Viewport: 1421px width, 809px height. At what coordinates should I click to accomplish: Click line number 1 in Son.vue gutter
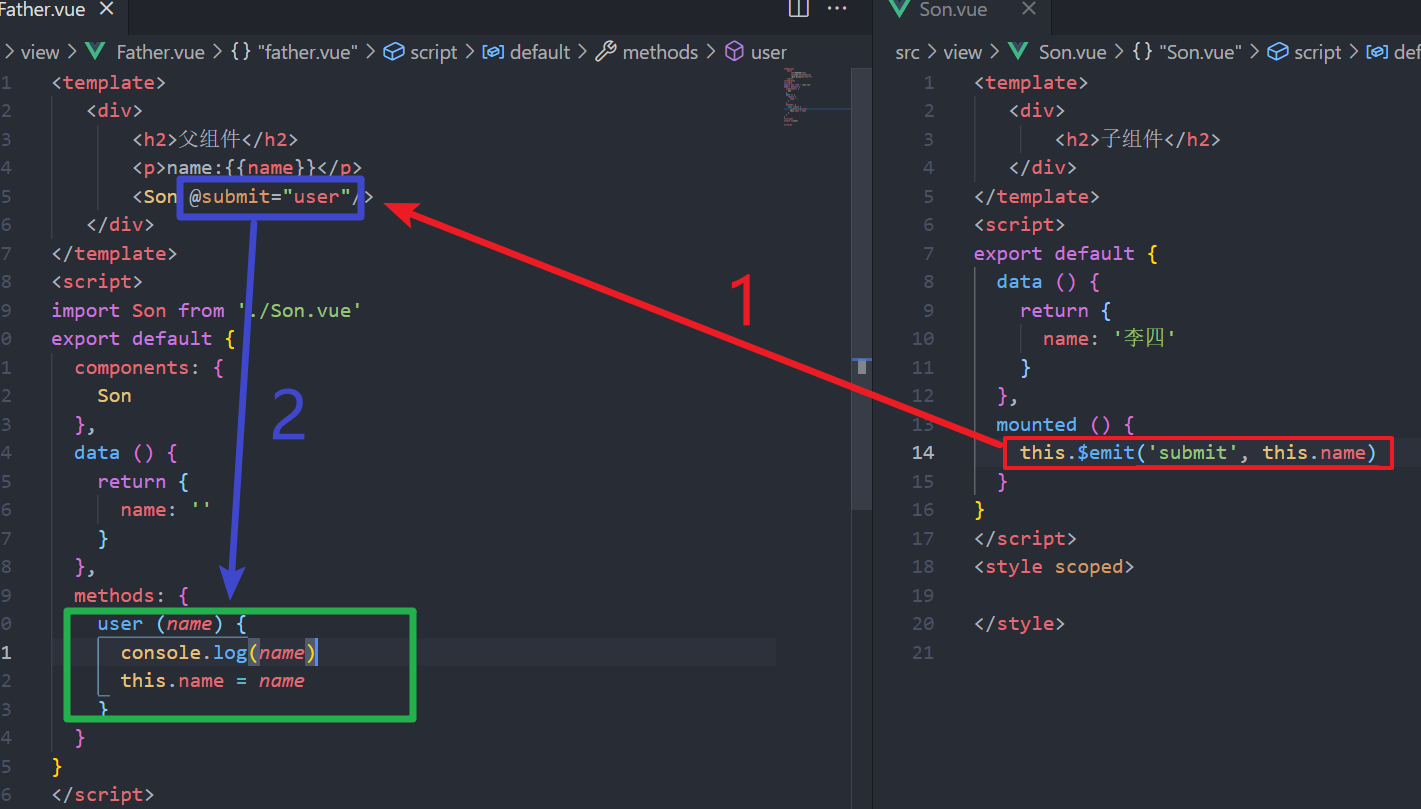(928, 82)
